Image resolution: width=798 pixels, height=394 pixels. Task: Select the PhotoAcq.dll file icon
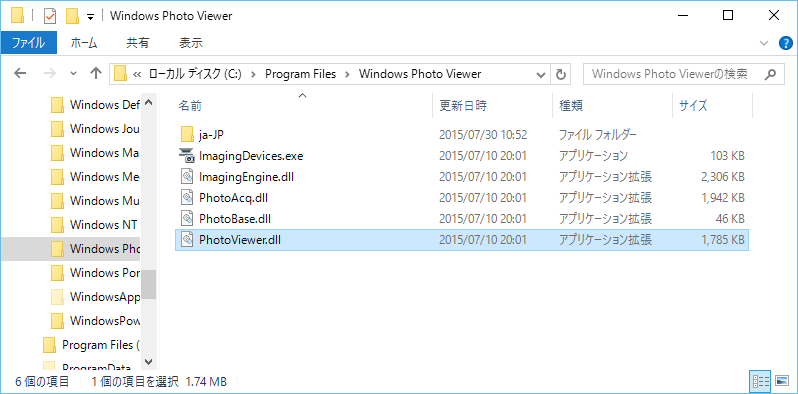coord(187,198)
